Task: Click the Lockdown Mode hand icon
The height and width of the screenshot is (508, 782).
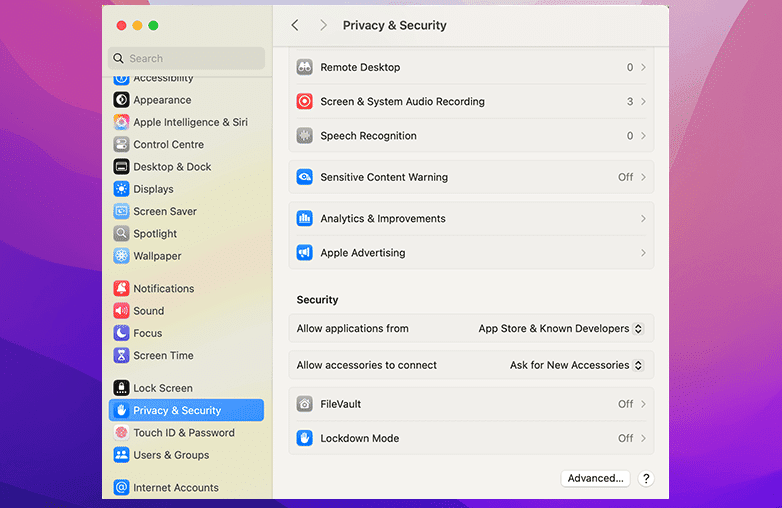Action: click(305, 438)
